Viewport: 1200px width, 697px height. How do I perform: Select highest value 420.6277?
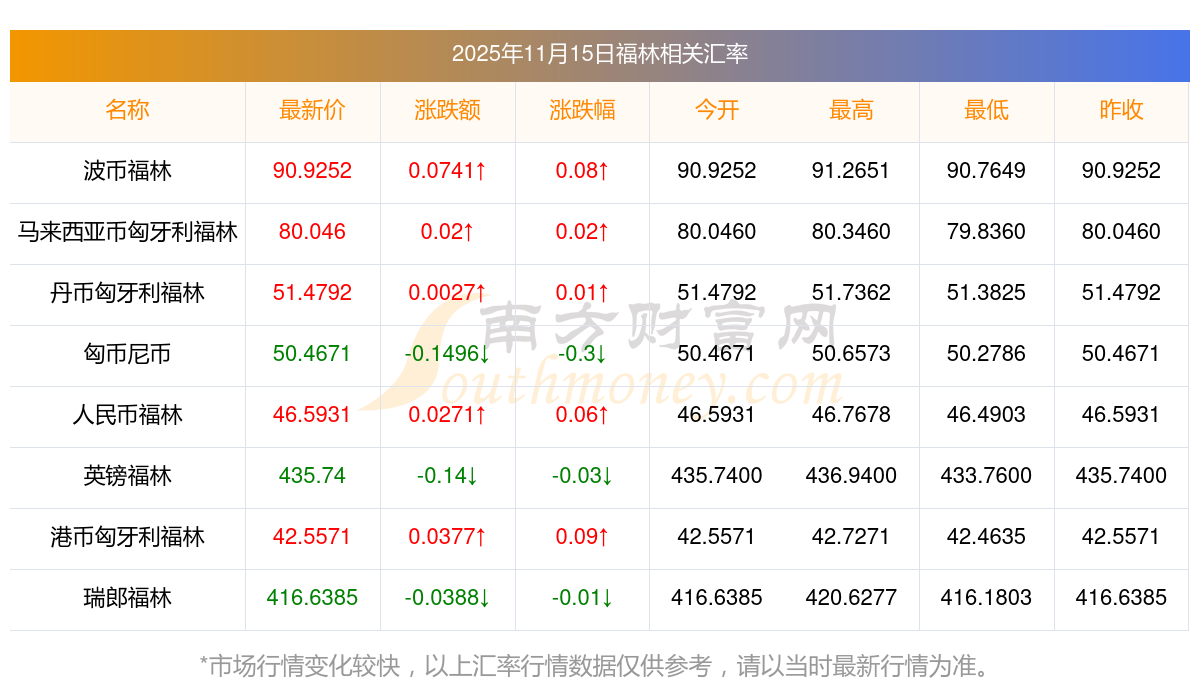coord(851,598)
